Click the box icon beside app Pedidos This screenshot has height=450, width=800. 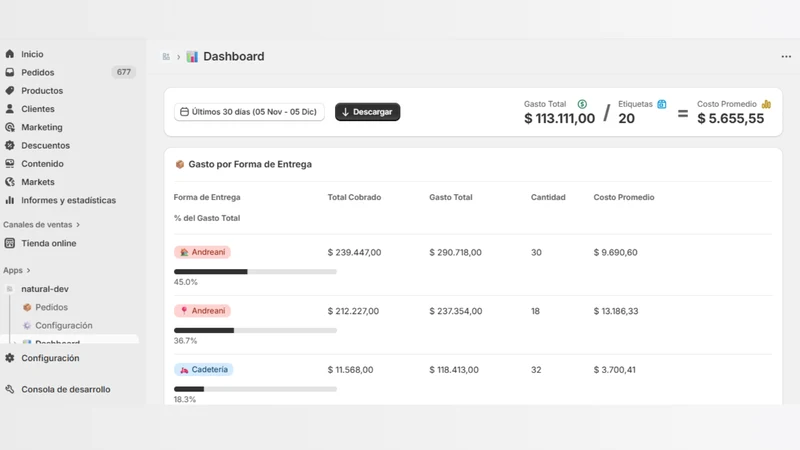(x=27, y=307)
